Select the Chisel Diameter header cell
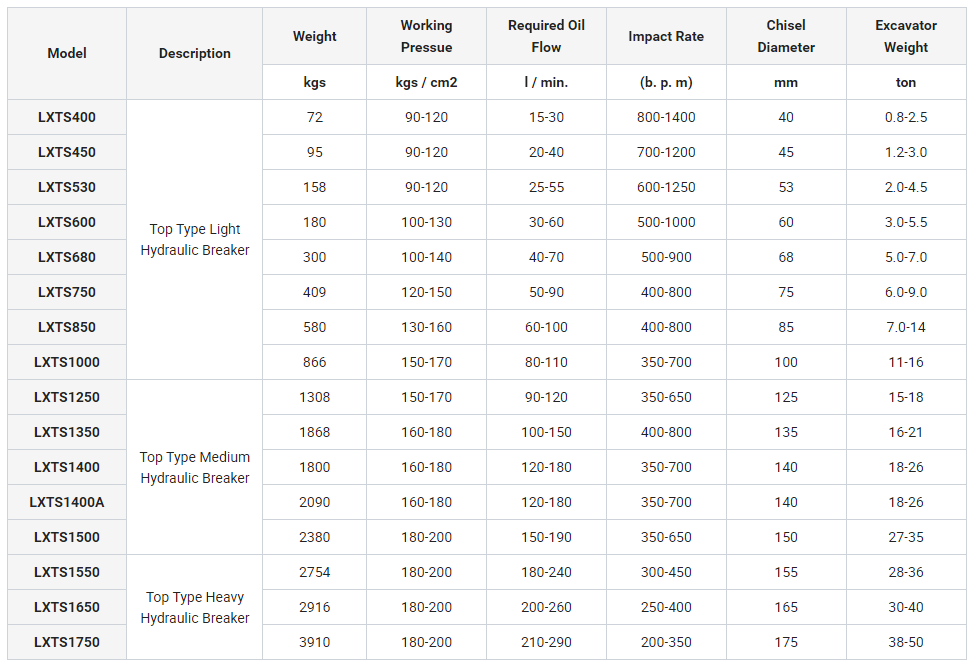The height and width of the screenshot is (669, 976). 786,37
